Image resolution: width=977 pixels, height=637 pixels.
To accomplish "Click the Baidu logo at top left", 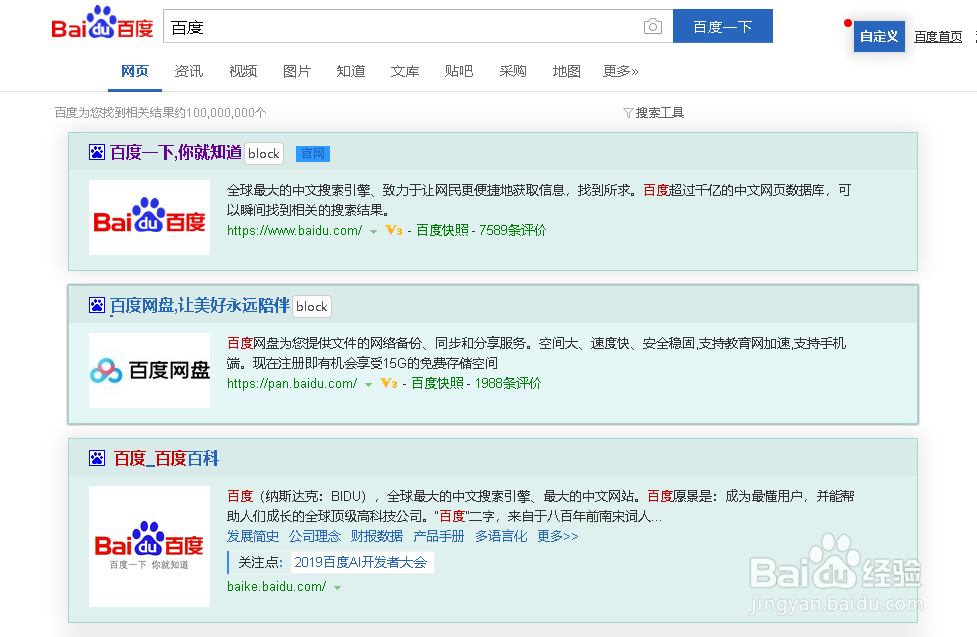I will pyautogui.click(x=102, y=23).
